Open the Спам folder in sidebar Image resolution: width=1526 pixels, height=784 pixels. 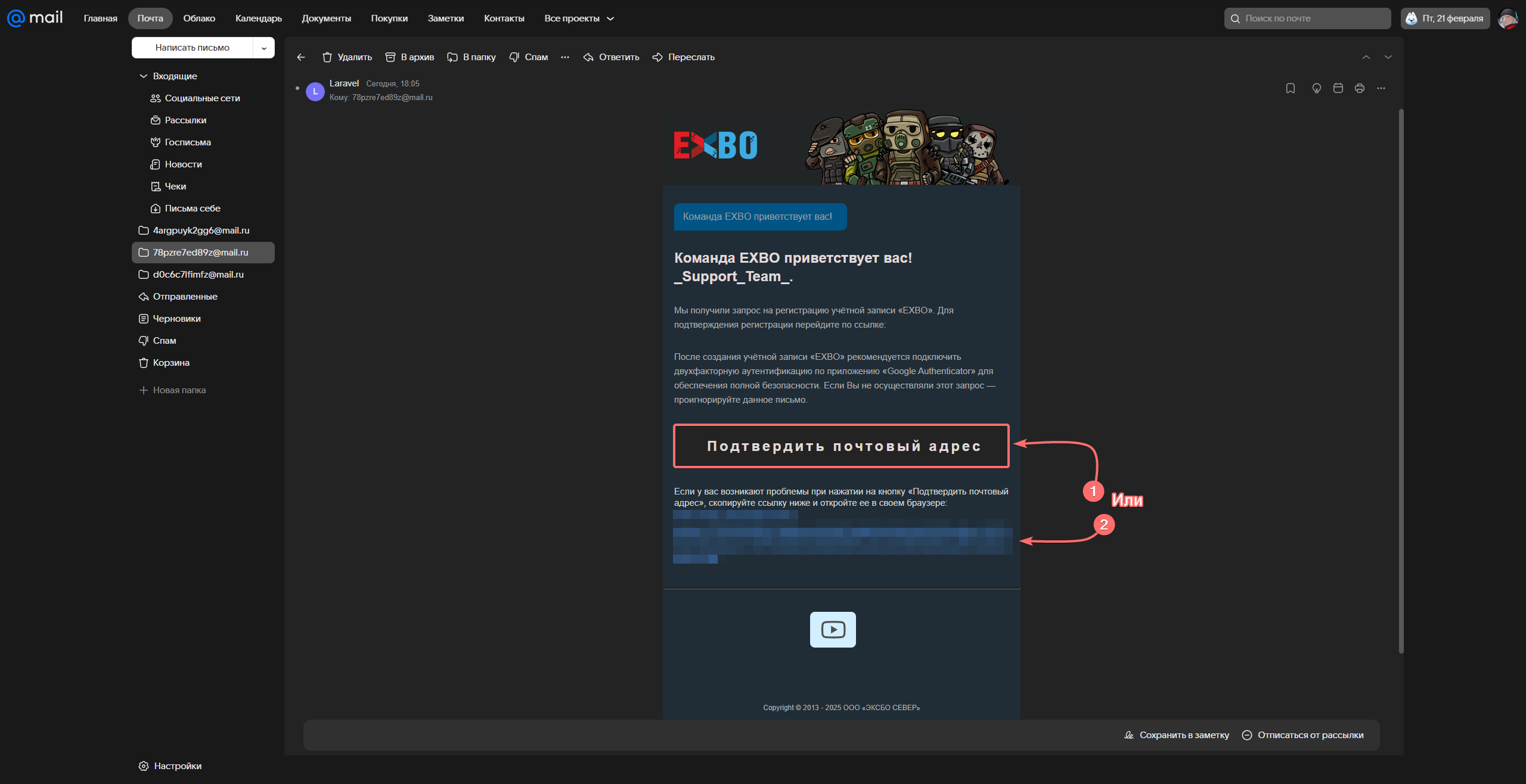(x=203, y=341)
